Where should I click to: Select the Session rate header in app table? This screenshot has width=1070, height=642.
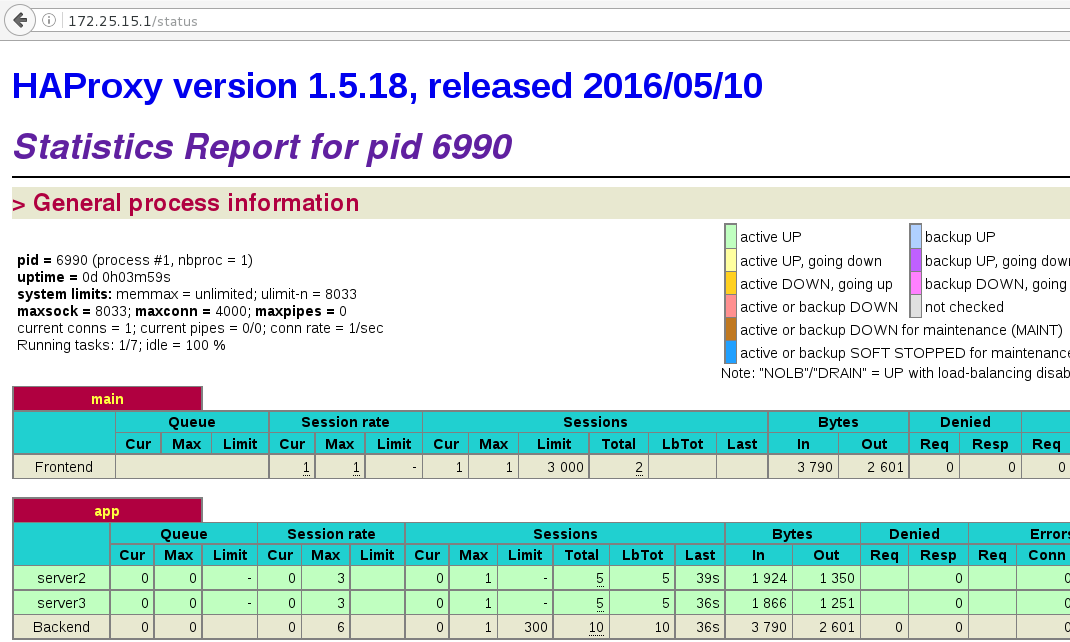tap(331, 534)
